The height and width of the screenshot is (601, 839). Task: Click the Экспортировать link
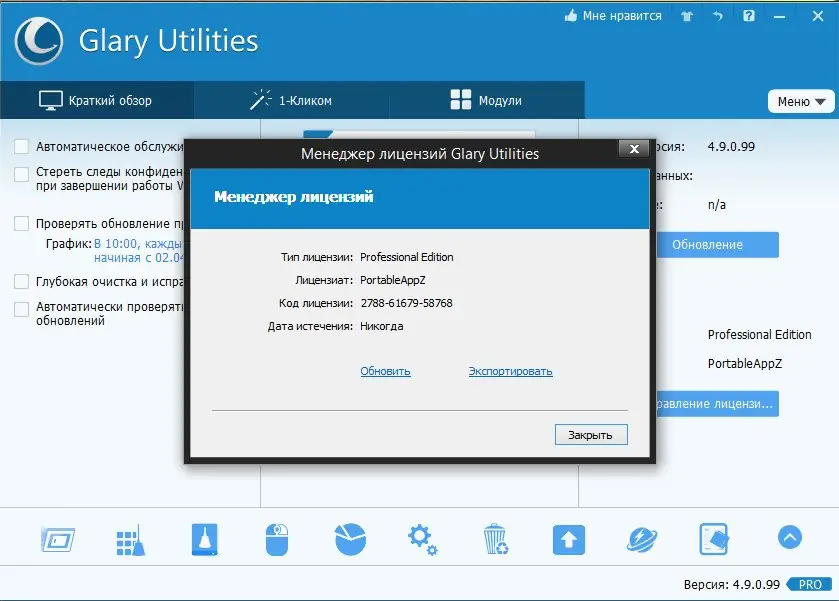pyautogui.click(x=510, y=371)
